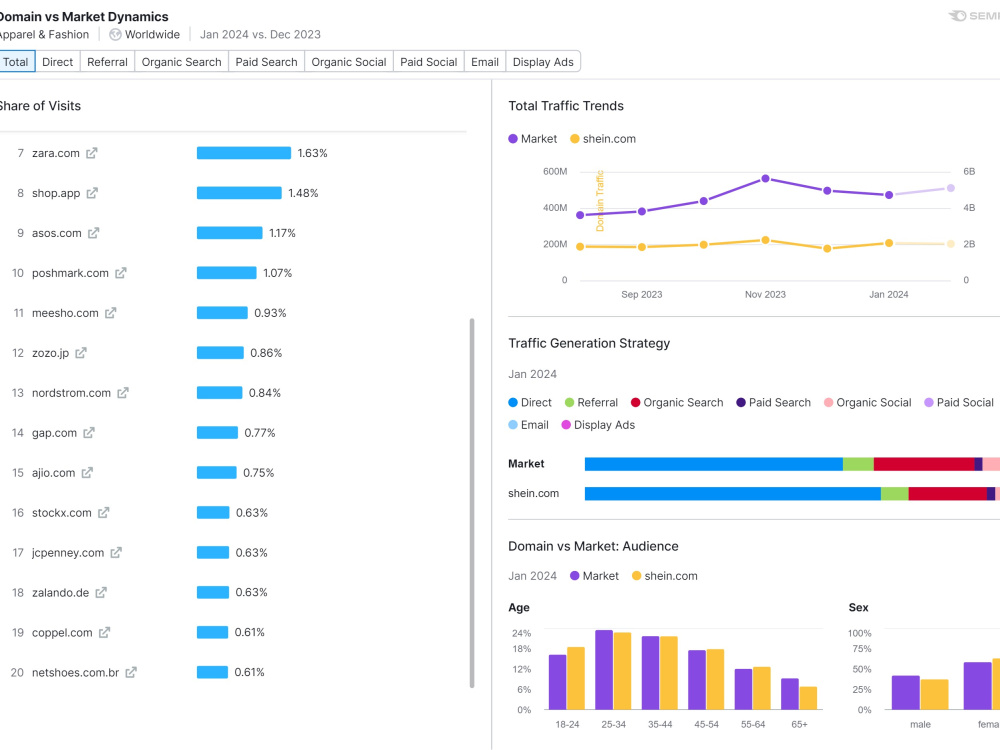
Task: Click the 0.93% value for meesho.com
Action: [x=270, y=312]
